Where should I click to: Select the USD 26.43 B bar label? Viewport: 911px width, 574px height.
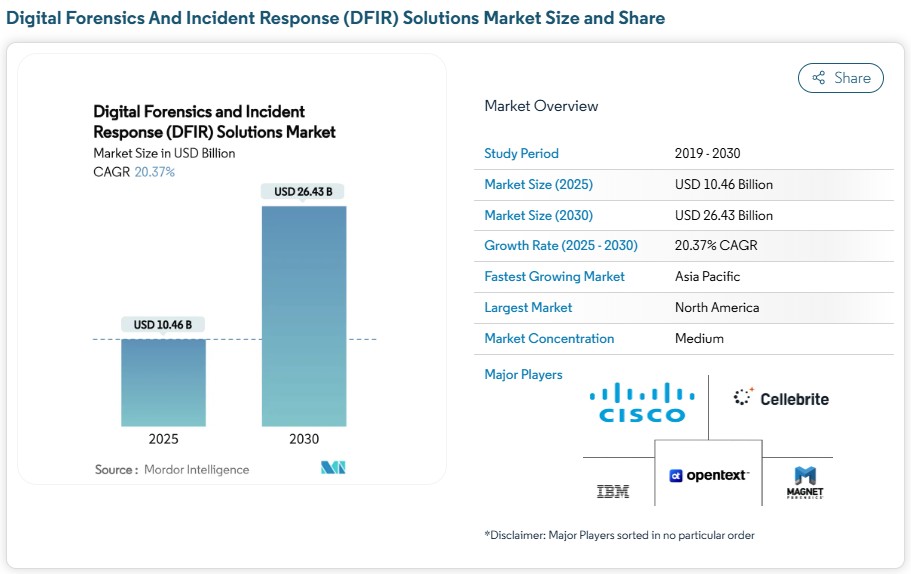pos(303,191)
